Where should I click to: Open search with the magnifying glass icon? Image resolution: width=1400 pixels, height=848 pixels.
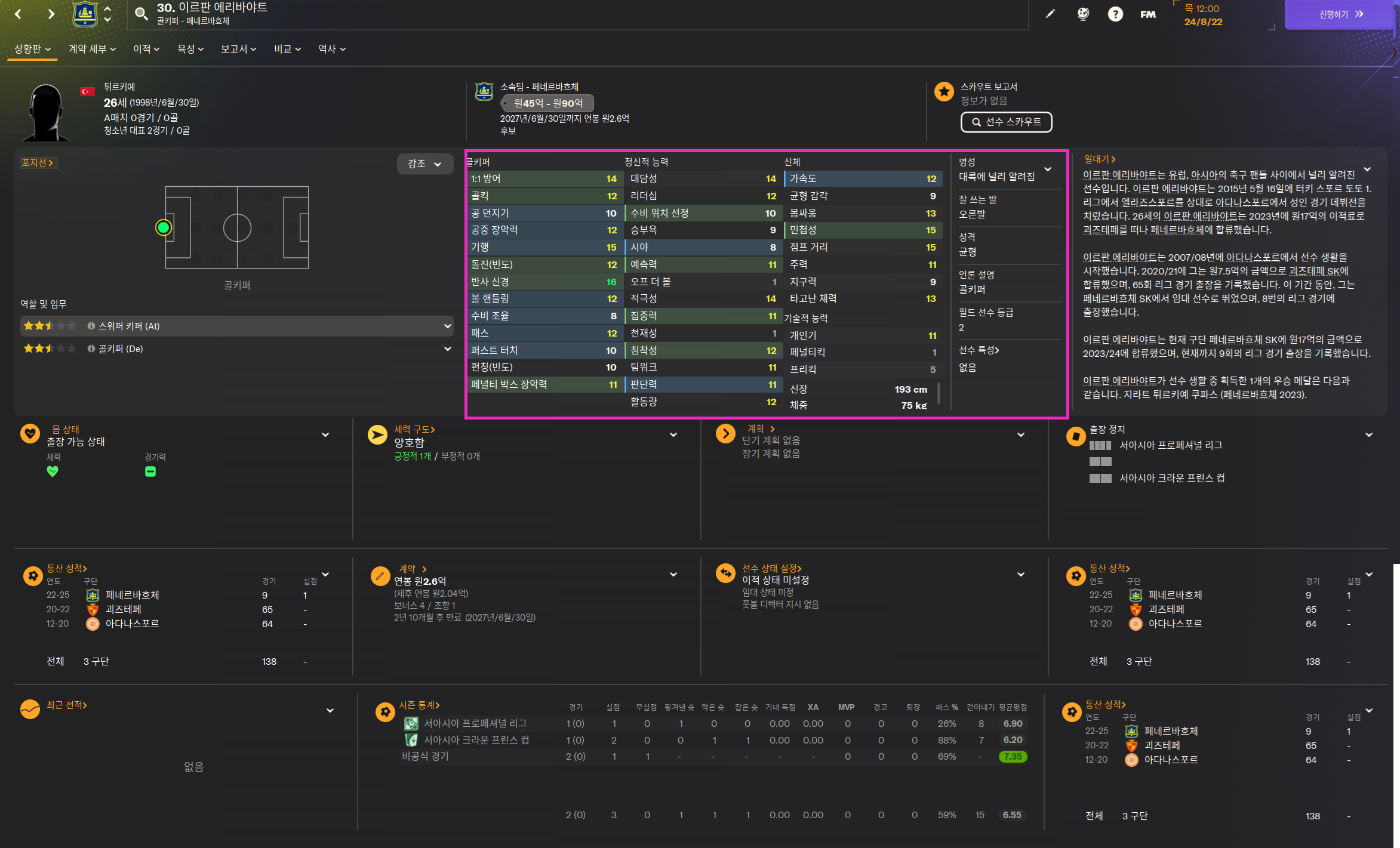[x=141, y=14]
